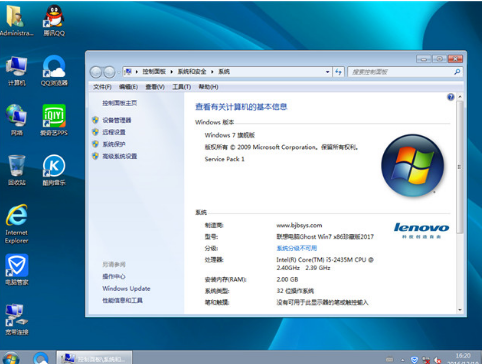This screenshot has height=364, width=482.
Task: Click 系统和安全 in the breadcrumb
Action: click(x=192, y=72)
